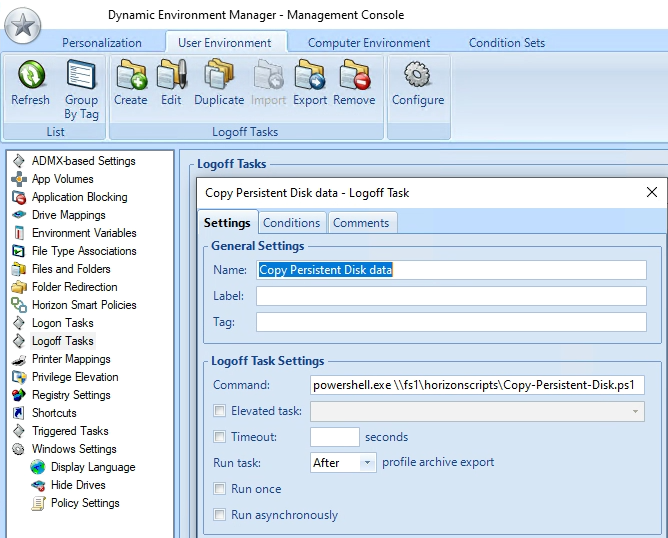Screen dimensions: 668x538
Task: Click the Windows Settings gear icon
Action: [18, 449]
